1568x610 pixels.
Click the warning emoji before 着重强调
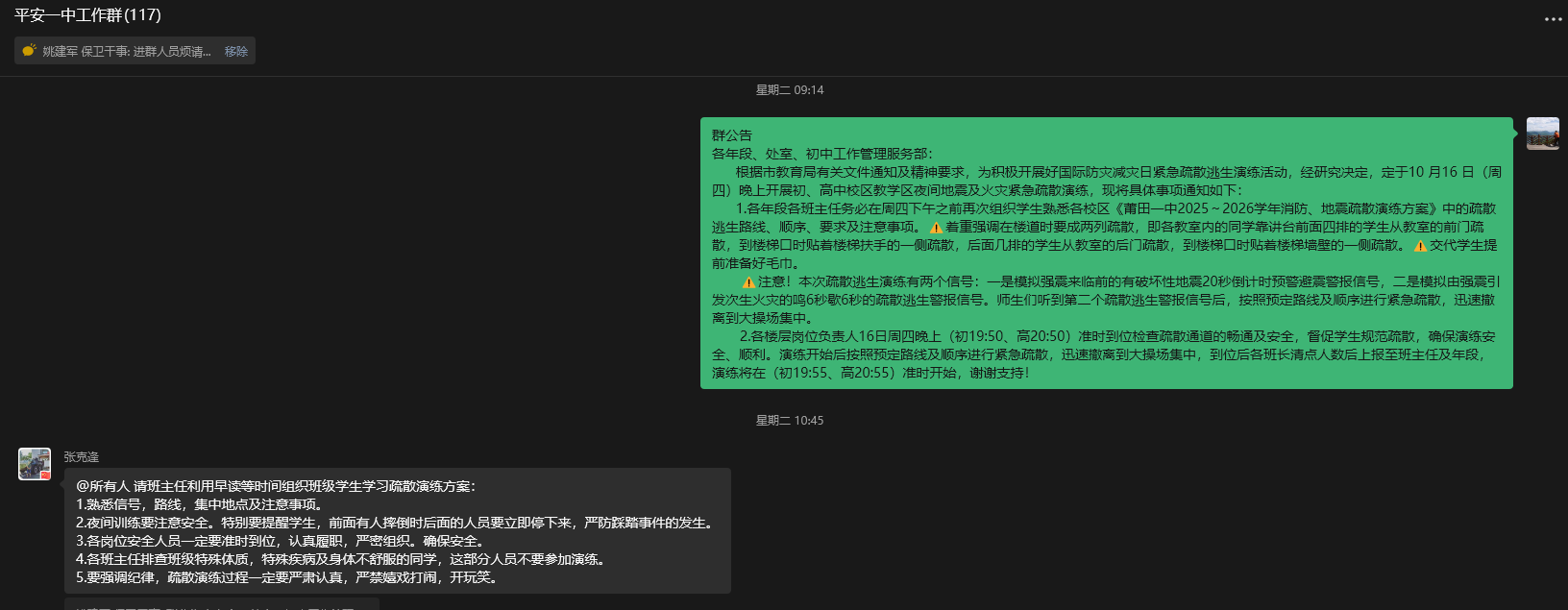click(x=936, y=228)
